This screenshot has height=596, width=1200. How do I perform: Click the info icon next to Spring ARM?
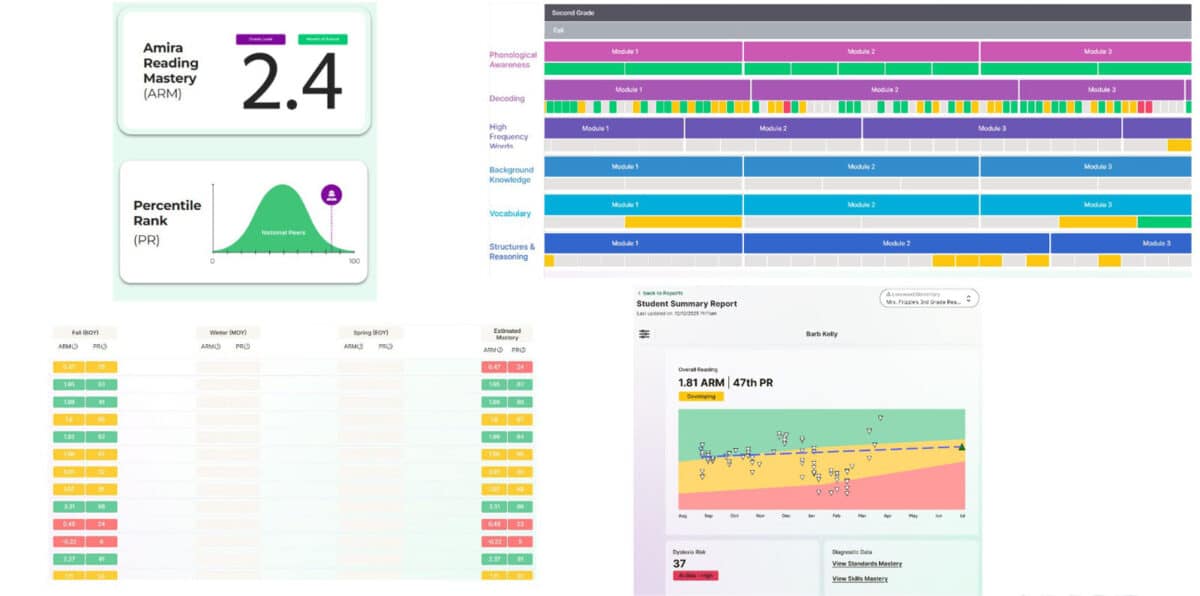[360, 347]
